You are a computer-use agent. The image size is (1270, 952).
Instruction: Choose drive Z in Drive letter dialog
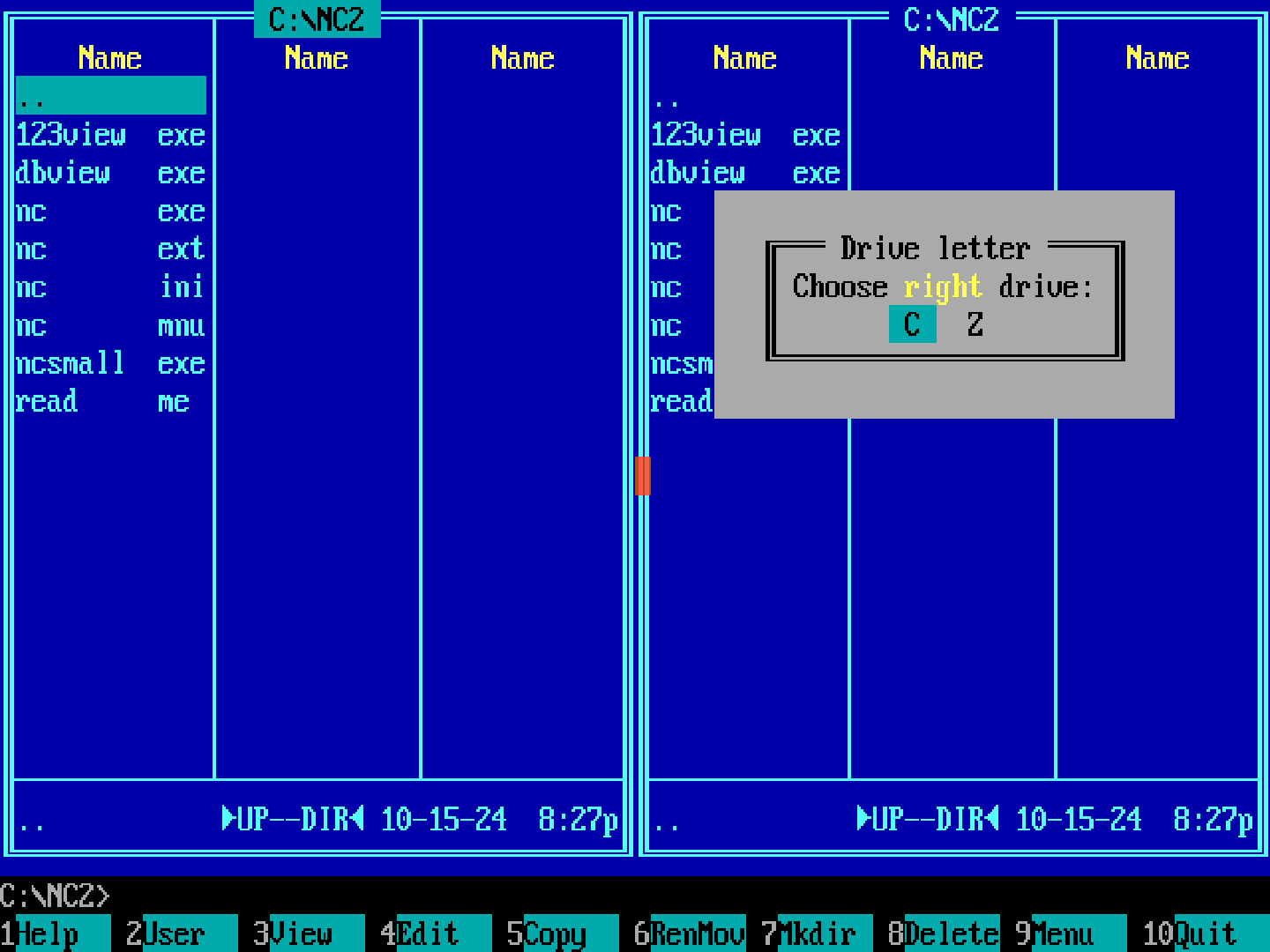coord(975,324)
